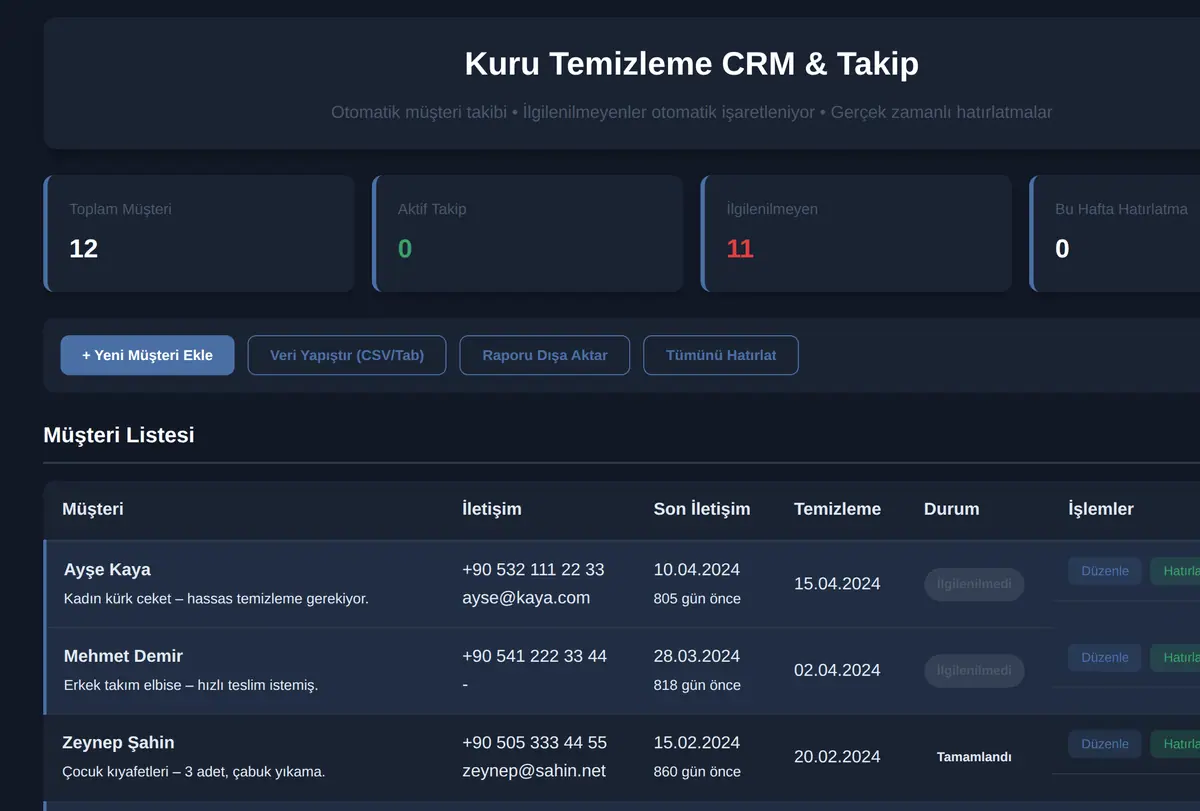Image resolution: width=1200 pixels, height=811 pixels.
Task: Click cleaning date 20.02.2024
Action: click(837, 757)
